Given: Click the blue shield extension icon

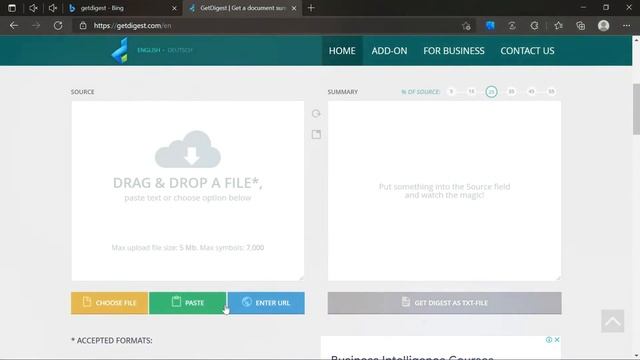Looking at the screenshot, I should (x=490, y=26).
